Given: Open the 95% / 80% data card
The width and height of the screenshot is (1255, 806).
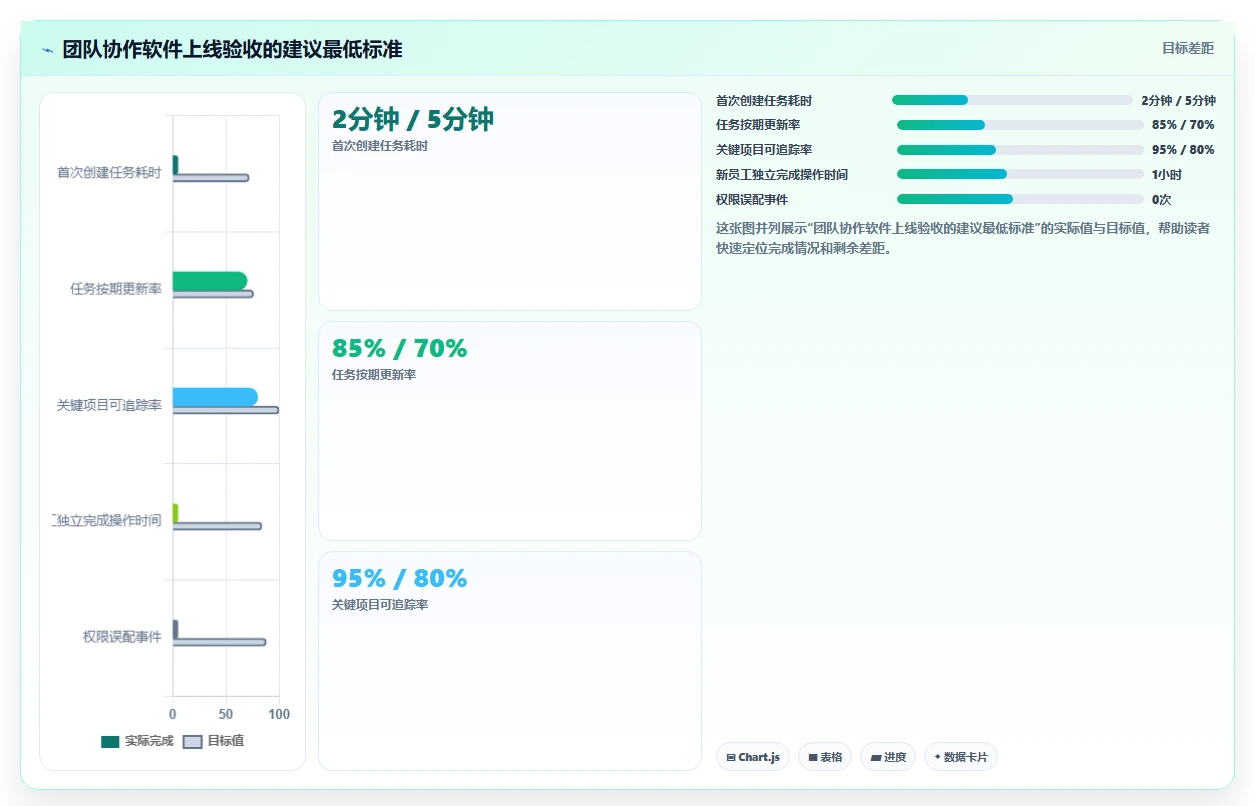Looking at the screenshot, I should click(510, 661).
